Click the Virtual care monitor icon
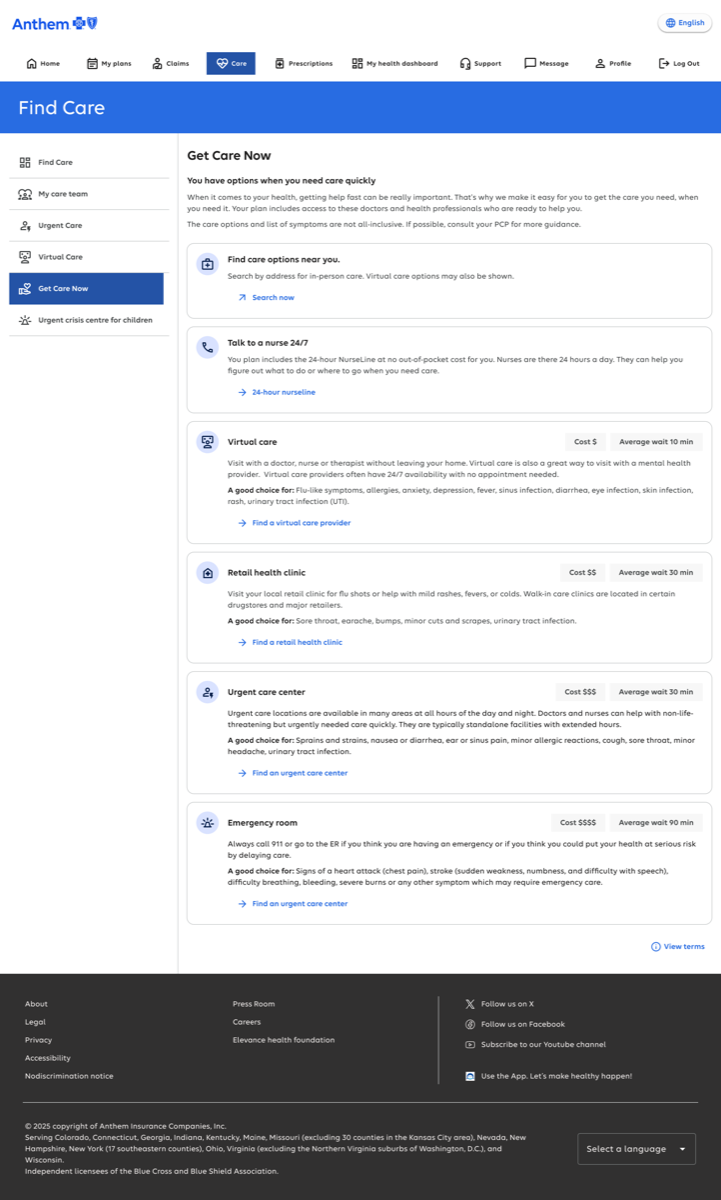The image size is (721, 1200). pyautogui.click(x=207, y=441)
